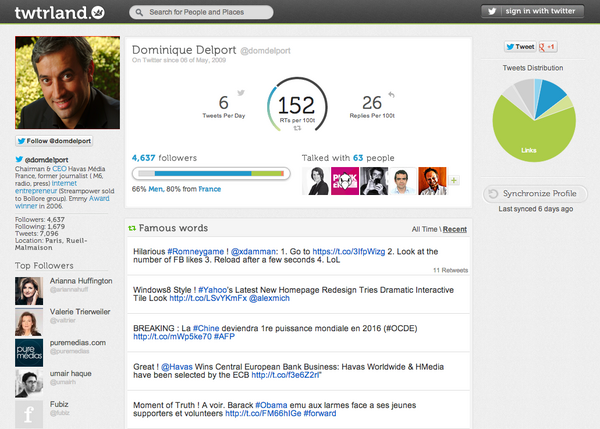Open the http://t.co/f3e6Z2rl link
The height and width of the screenshot is (429, 600).
tap(285, 375)
